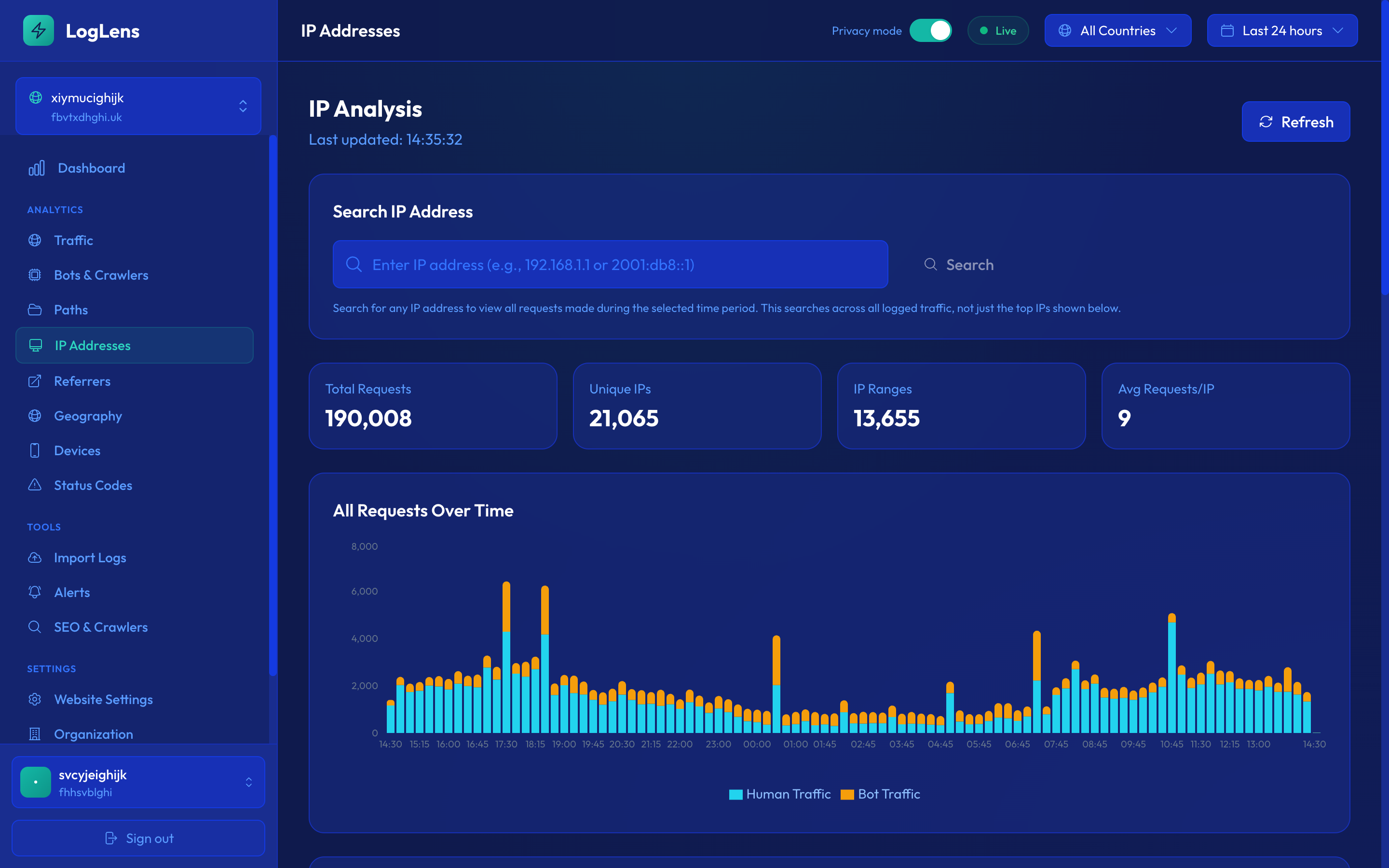Click the Status Codes warning triangle icon
Viewport: 1389px width, 868px height.
pyautogui.click(x=34, y=485)
